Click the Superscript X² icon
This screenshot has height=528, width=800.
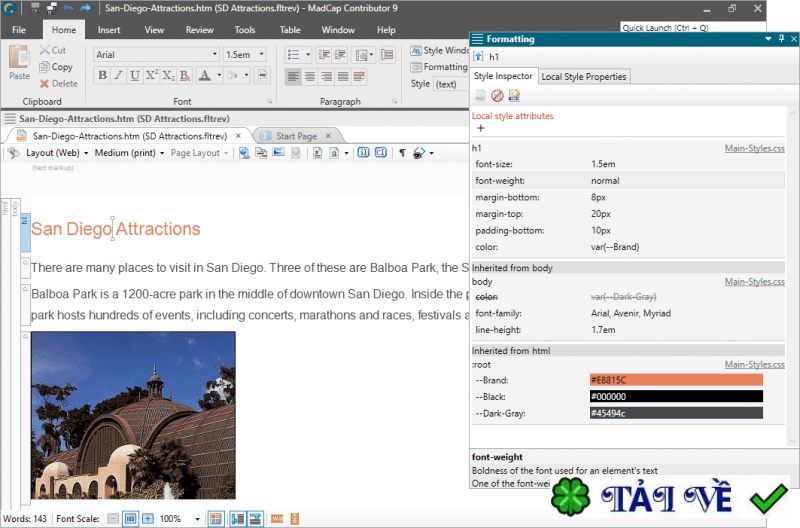point(151,75)
